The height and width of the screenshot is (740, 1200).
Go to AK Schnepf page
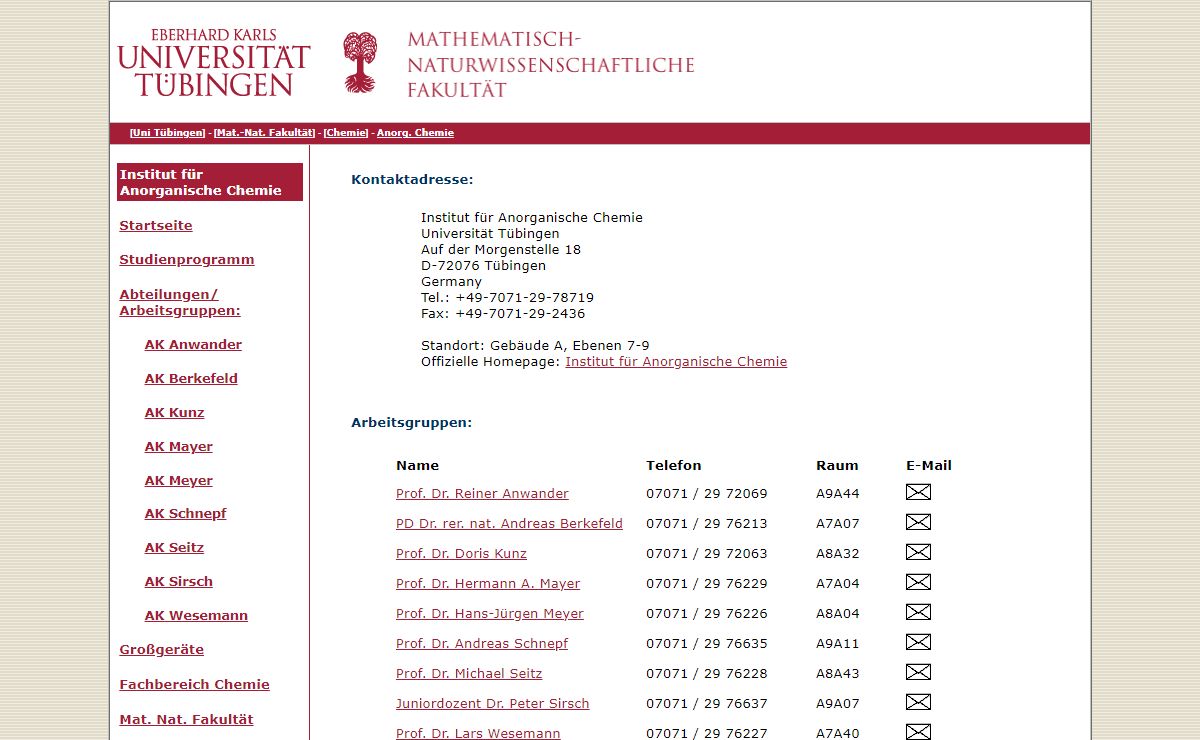(186, 514)
